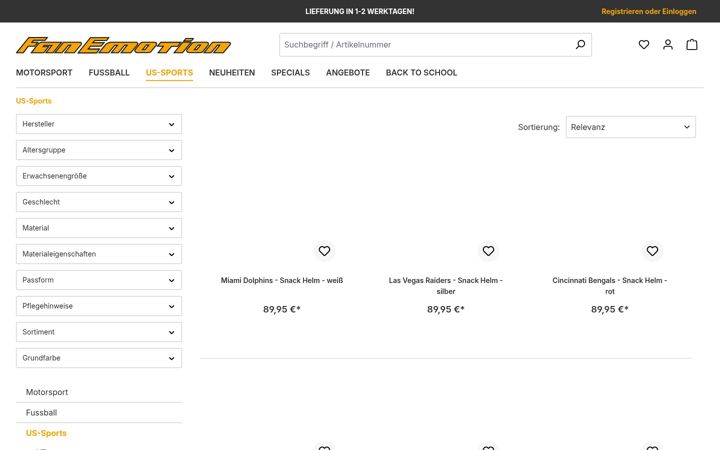Expand the Material filter
720x450 pixels.
(x=99, y=228)
